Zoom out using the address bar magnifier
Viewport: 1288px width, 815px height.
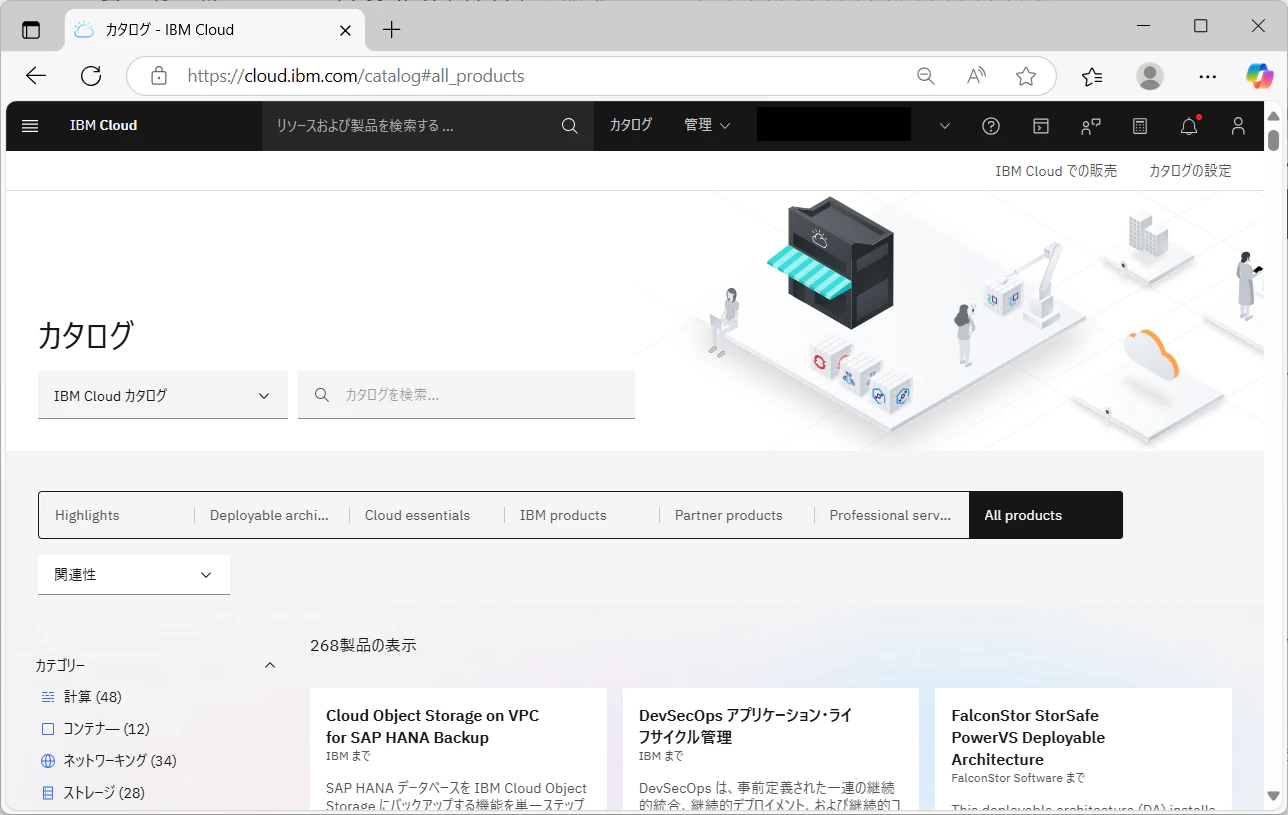[926, 76]
